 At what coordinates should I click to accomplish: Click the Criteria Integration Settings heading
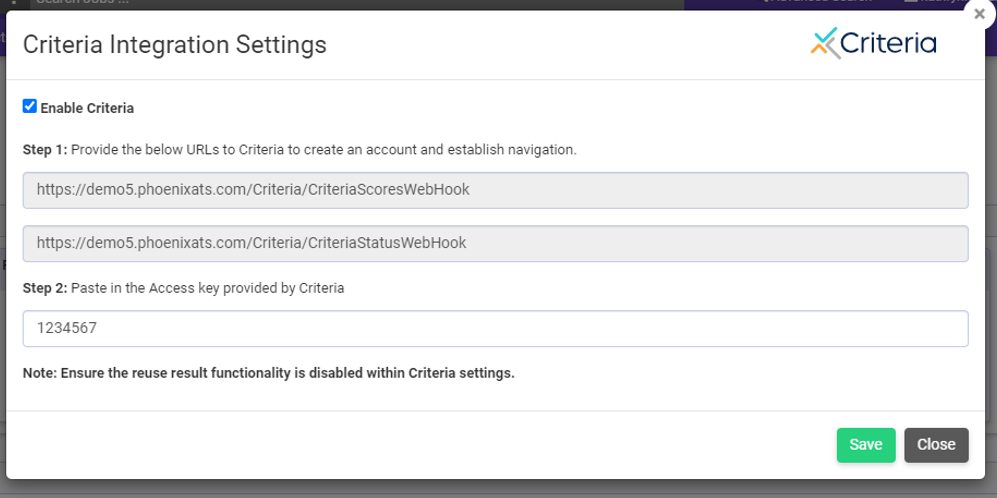pyautogui.click(x=175, y=45)
